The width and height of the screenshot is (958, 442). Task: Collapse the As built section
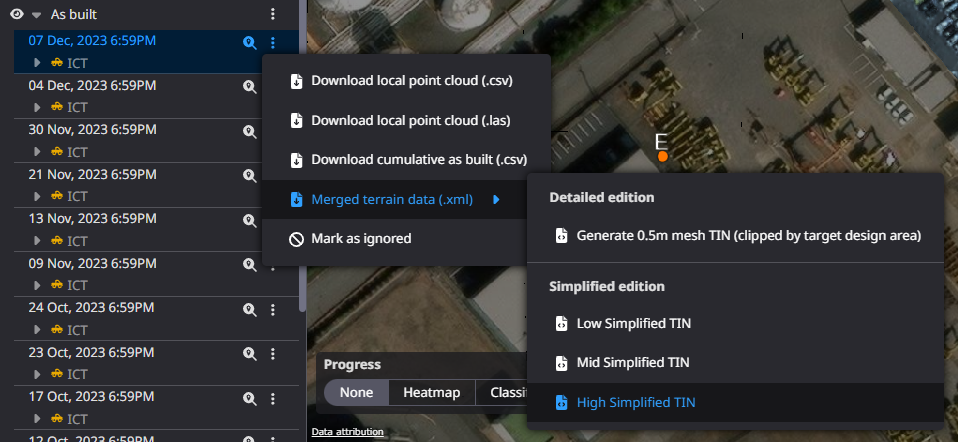(x=37, y=15)
